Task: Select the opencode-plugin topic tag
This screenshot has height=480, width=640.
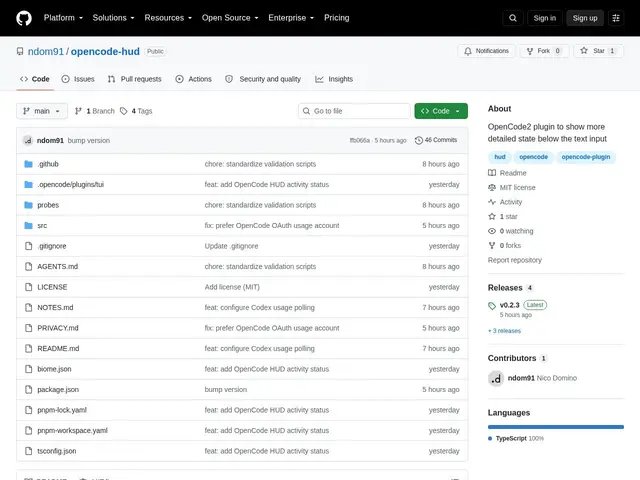Action: click(586, 157)
